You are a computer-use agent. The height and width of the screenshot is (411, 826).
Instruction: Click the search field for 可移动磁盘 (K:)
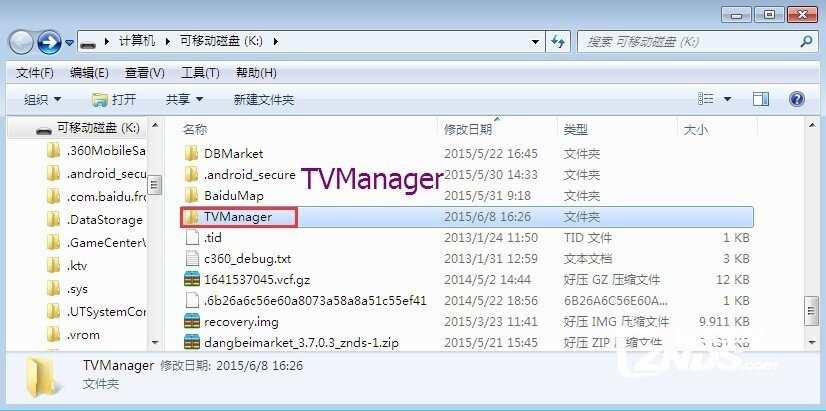tap(688, 42)
